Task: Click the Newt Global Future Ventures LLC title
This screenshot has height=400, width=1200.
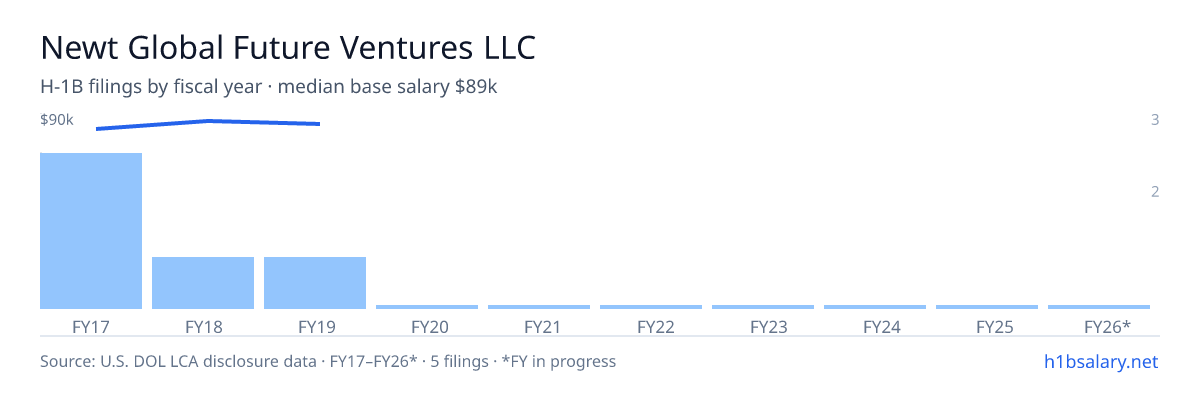Action: 288,48
